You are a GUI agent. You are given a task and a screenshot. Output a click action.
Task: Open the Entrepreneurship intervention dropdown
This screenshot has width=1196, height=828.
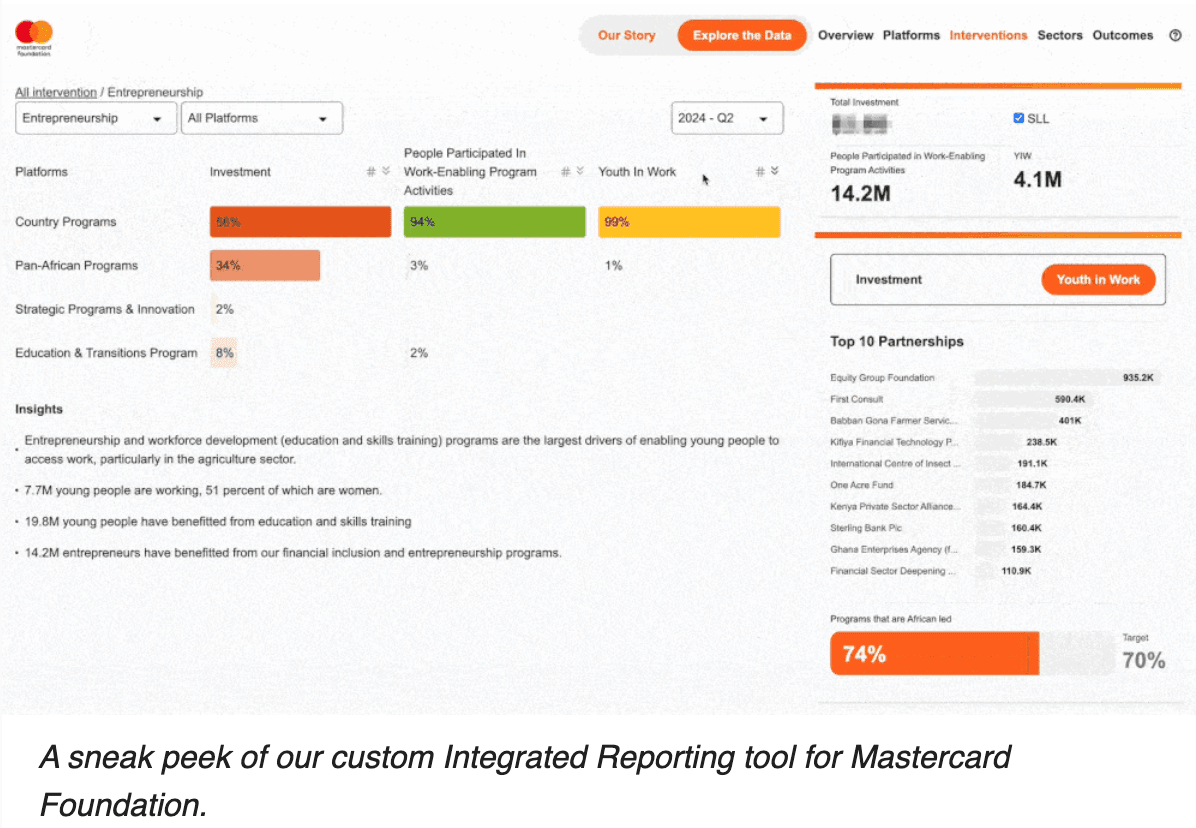[96, 118]
